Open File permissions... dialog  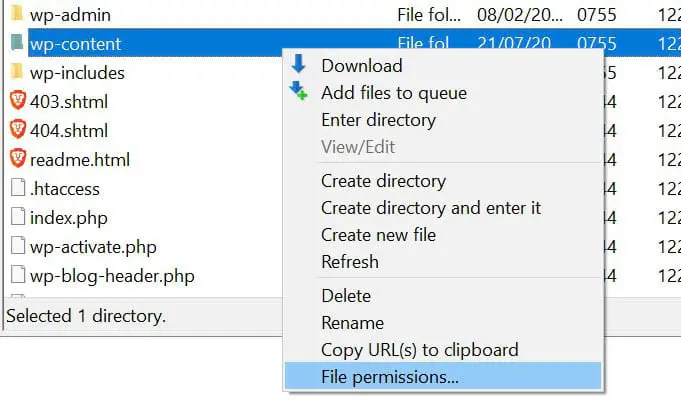(389, 377)
